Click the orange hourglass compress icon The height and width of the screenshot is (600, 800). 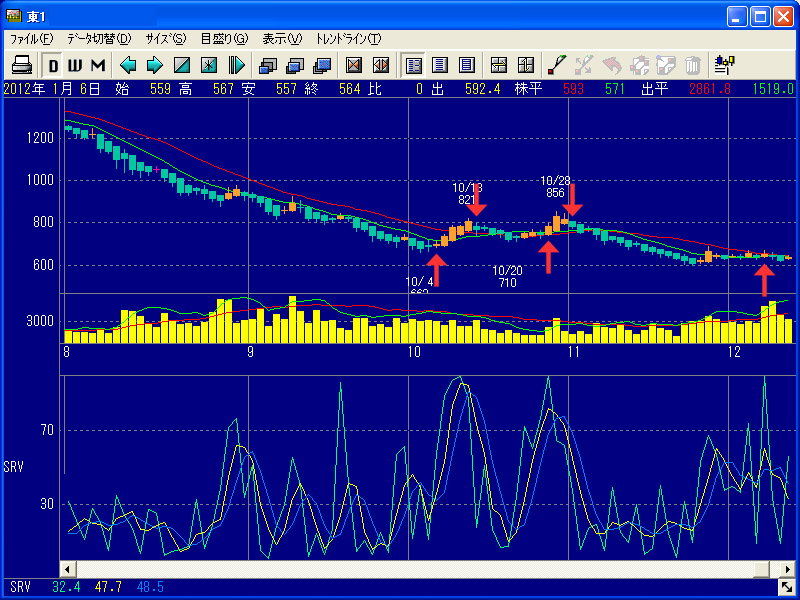[x=354, y=65]
